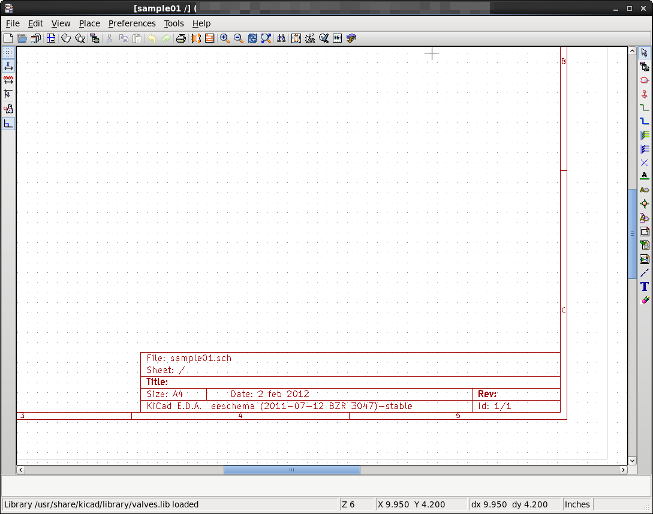Image resolution: width=653 pixels, height=514 pixels.
Task: Select hierarchical label tool
Action: (644, 217)
